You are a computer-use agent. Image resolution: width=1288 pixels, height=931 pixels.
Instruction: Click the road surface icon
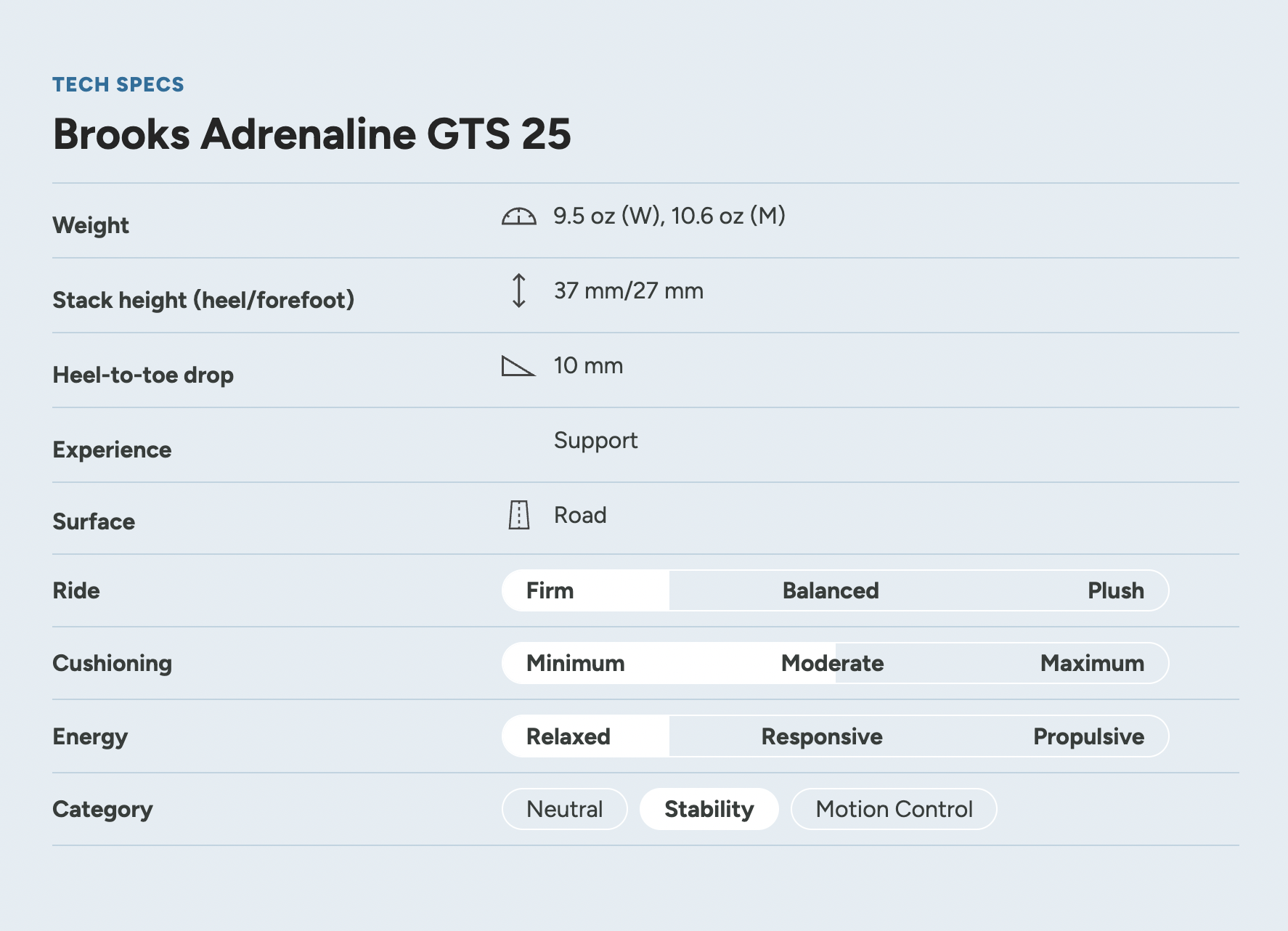[x=518, y=515]
